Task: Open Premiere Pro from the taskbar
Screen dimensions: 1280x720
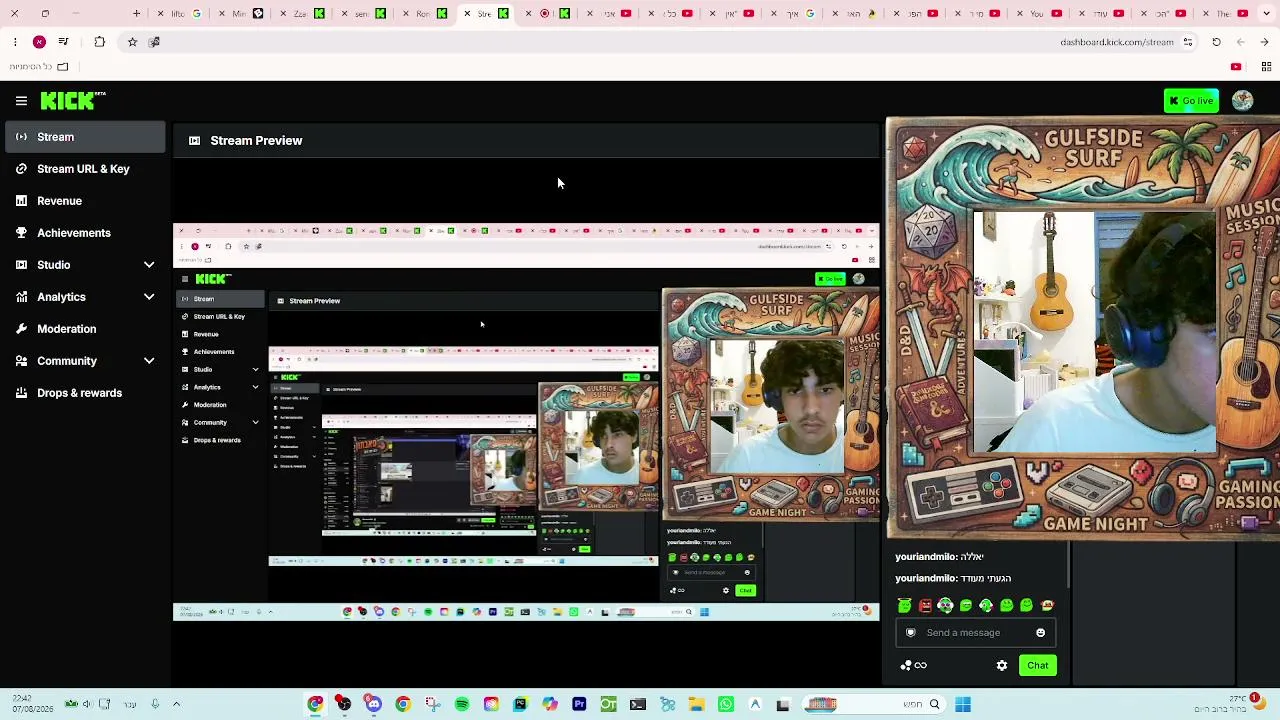Action: point(579,705)
